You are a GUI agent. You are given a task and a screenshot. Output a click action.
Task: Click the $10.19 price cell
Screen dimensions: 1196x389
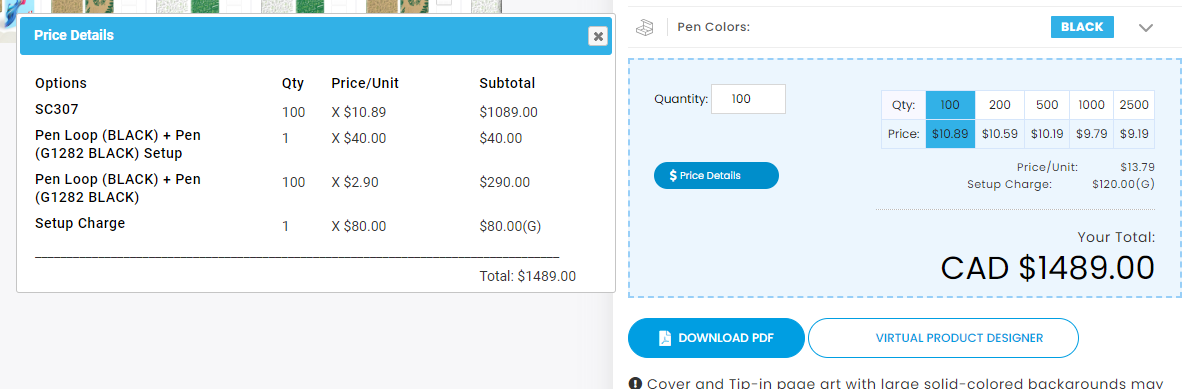pos(1046,133)
